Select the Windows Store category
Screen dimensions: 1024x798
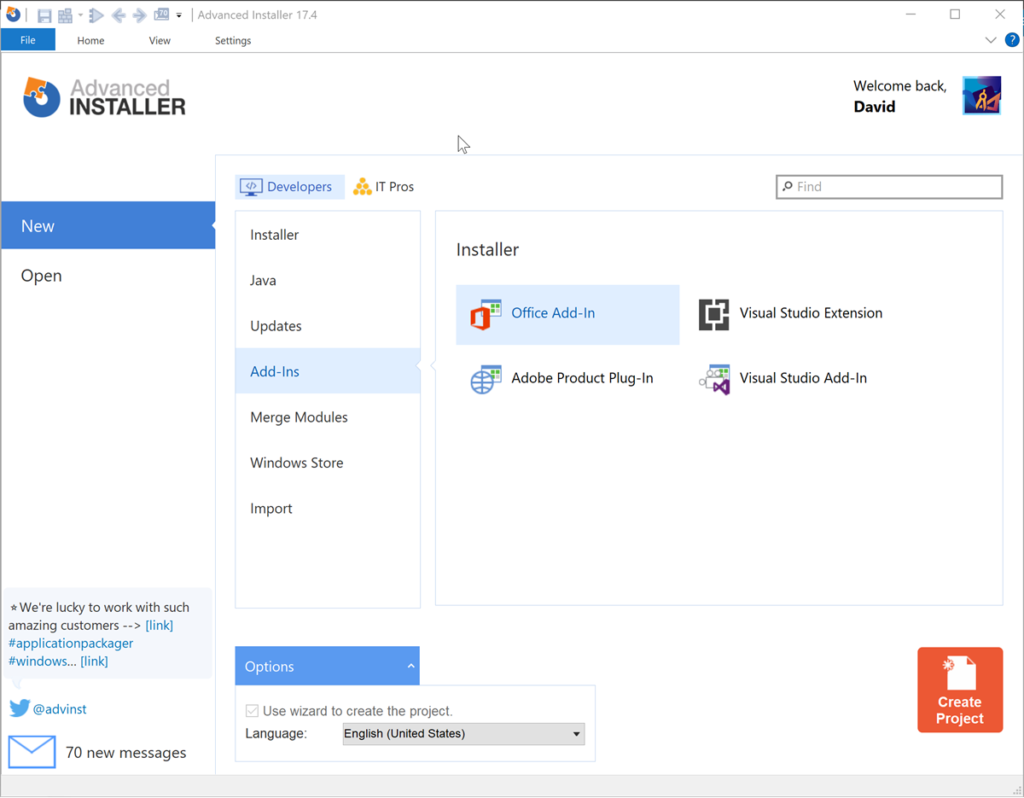tap(328, 462)
